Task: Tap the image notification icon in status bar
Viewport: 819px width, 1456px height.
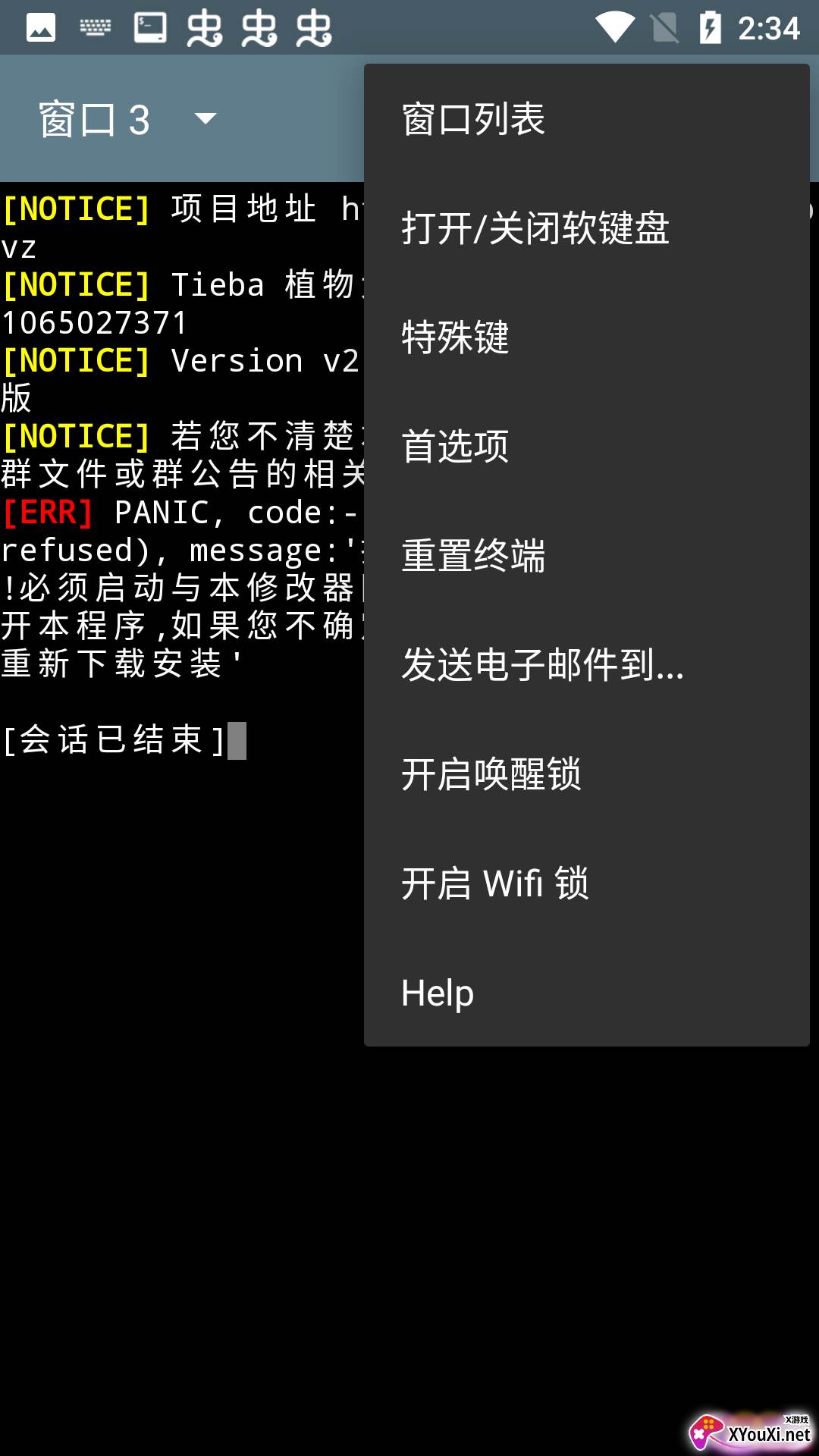Action: [x=41, y=29]
